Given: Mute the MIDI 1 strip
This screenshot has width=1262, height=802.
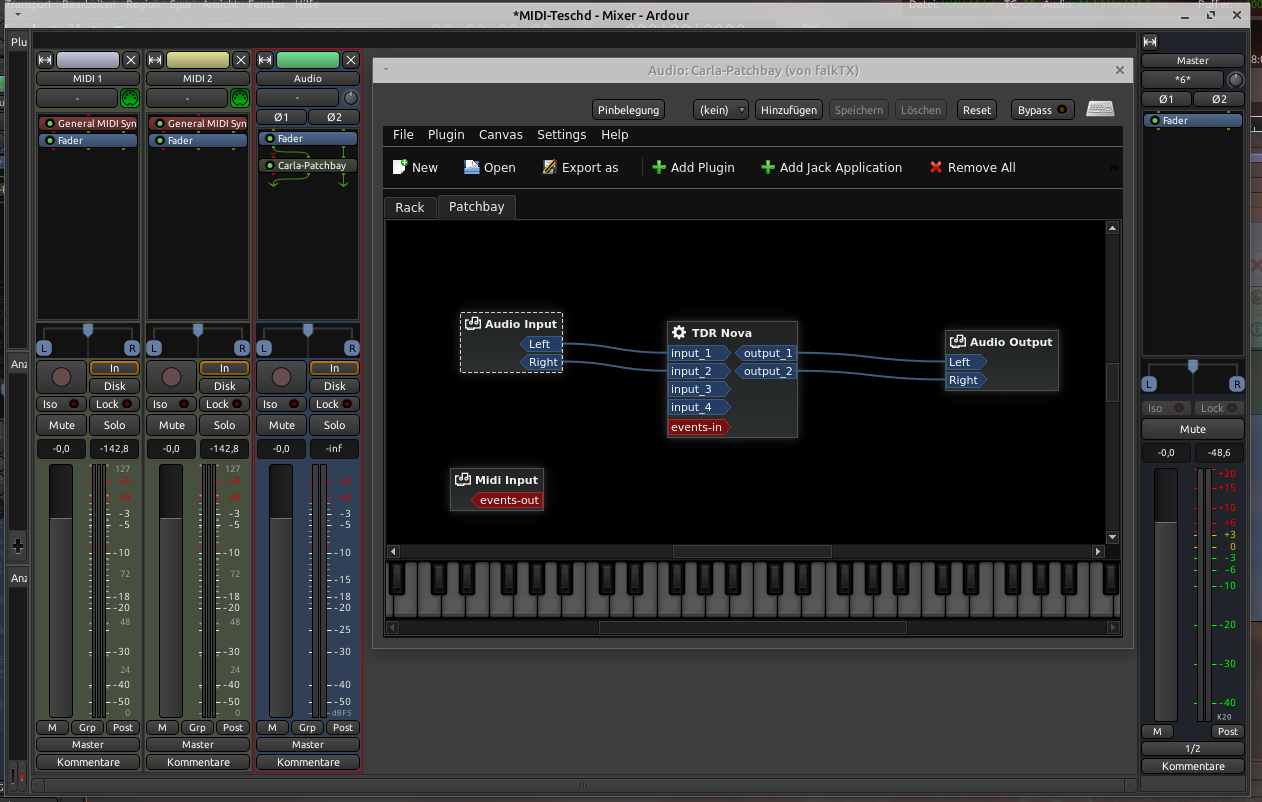Looking at the screenshot, I should point(62,425).
